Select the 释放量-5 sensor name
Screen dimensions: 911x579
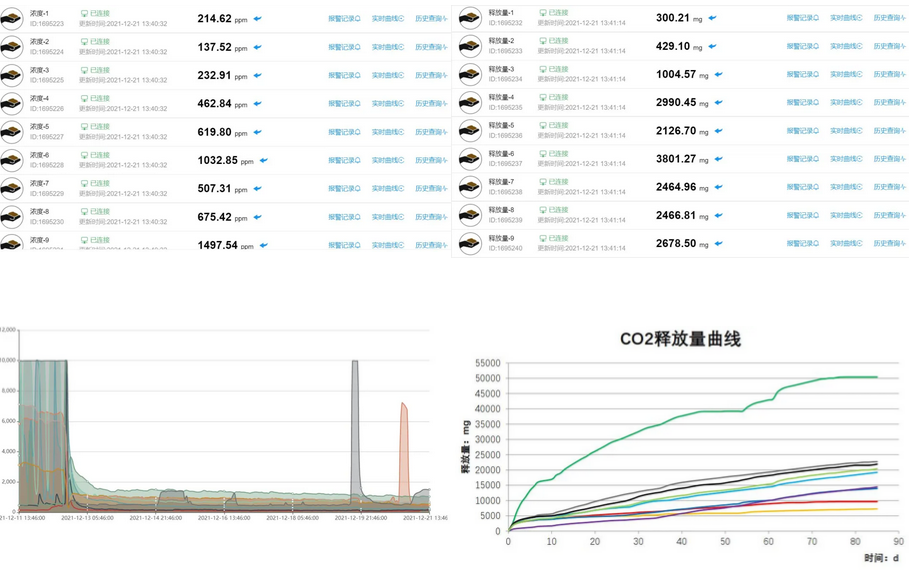click(x=501, y=125)
